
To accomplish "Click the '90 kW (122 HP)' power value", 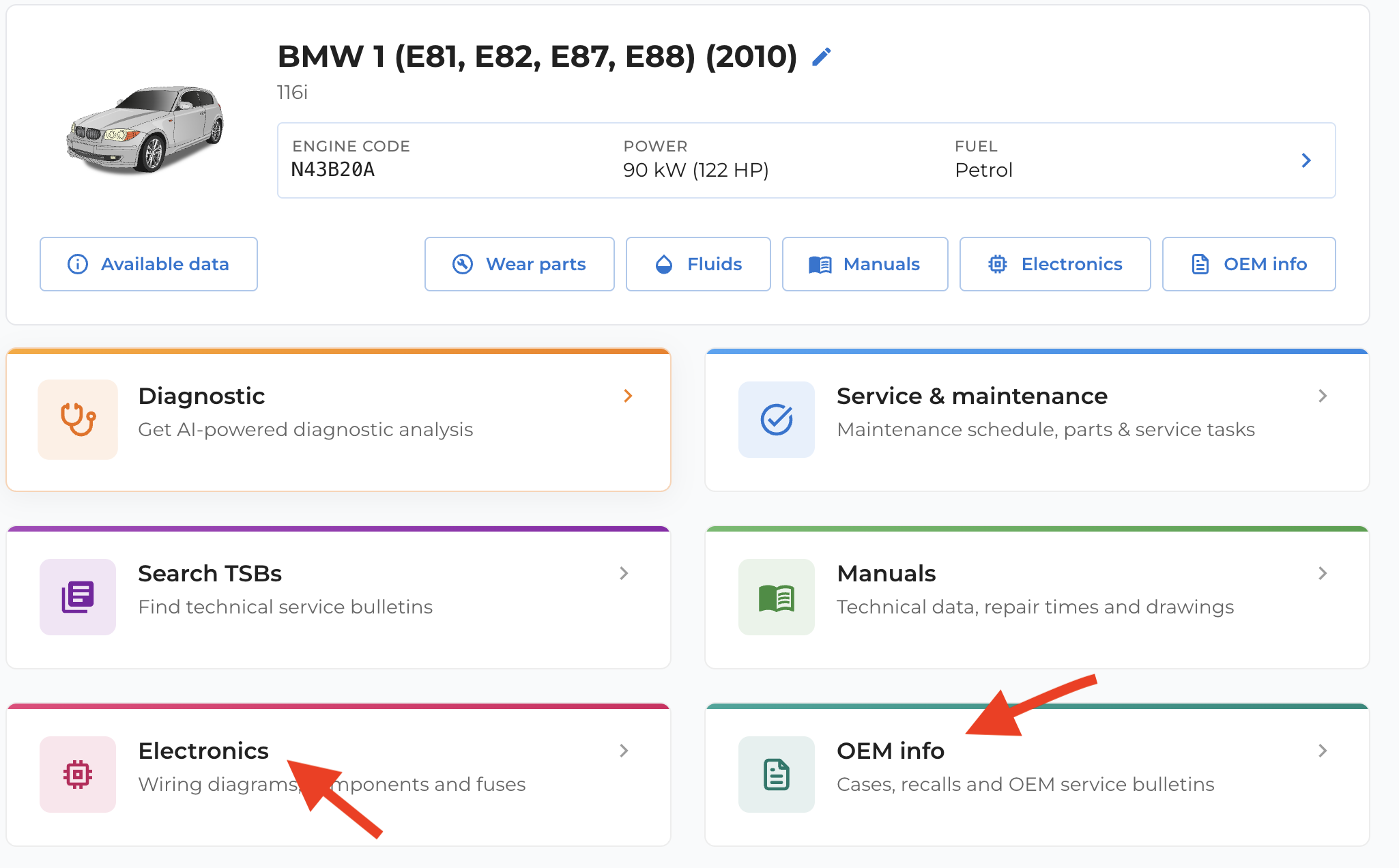I will [x=696, y=170].
